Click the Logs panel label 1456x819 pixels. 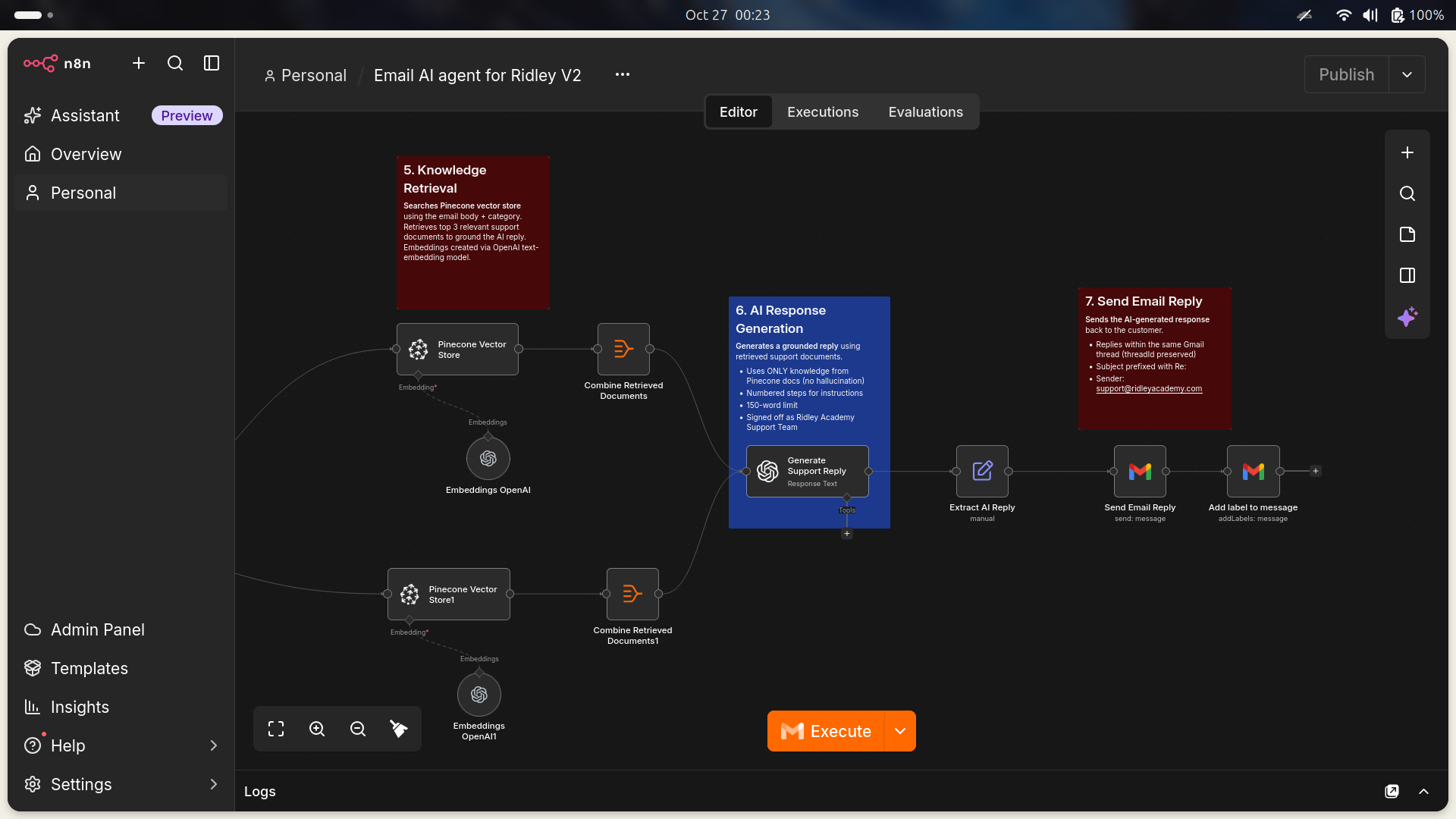(260, 791)
